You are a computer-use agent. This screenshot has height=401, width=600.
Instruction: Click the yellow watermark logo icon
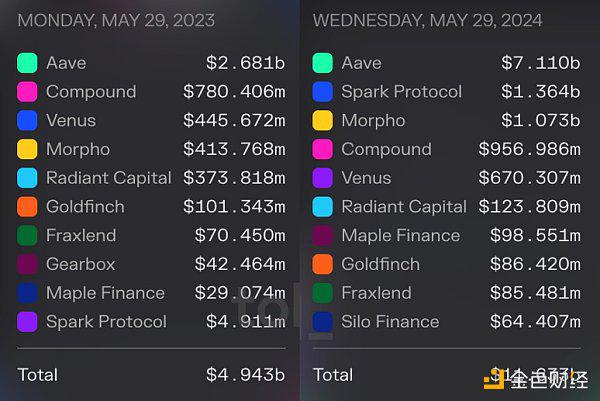(x=494, y=380)
